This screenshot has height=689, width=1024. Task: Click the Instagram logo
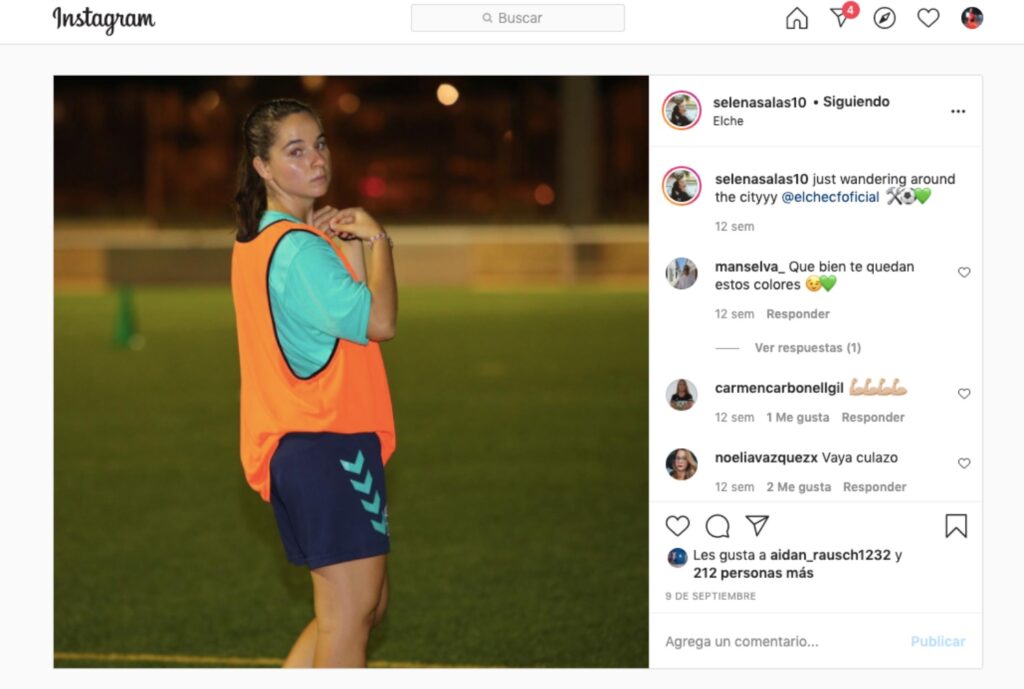104,20
